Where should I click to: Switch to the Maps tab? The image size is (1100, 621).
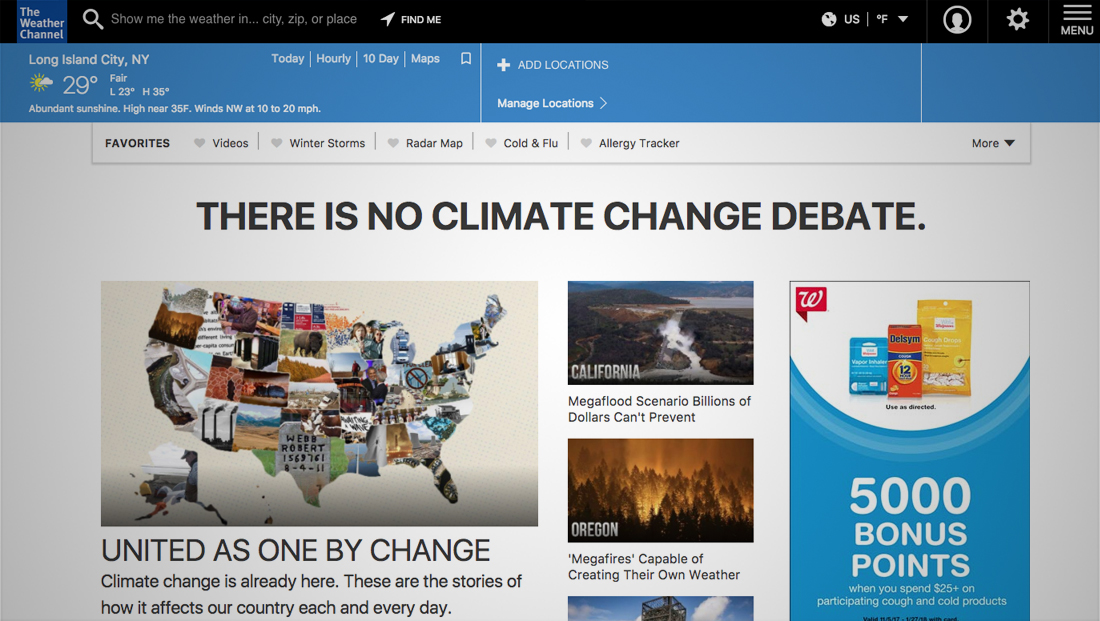click(x=425, y=59)
